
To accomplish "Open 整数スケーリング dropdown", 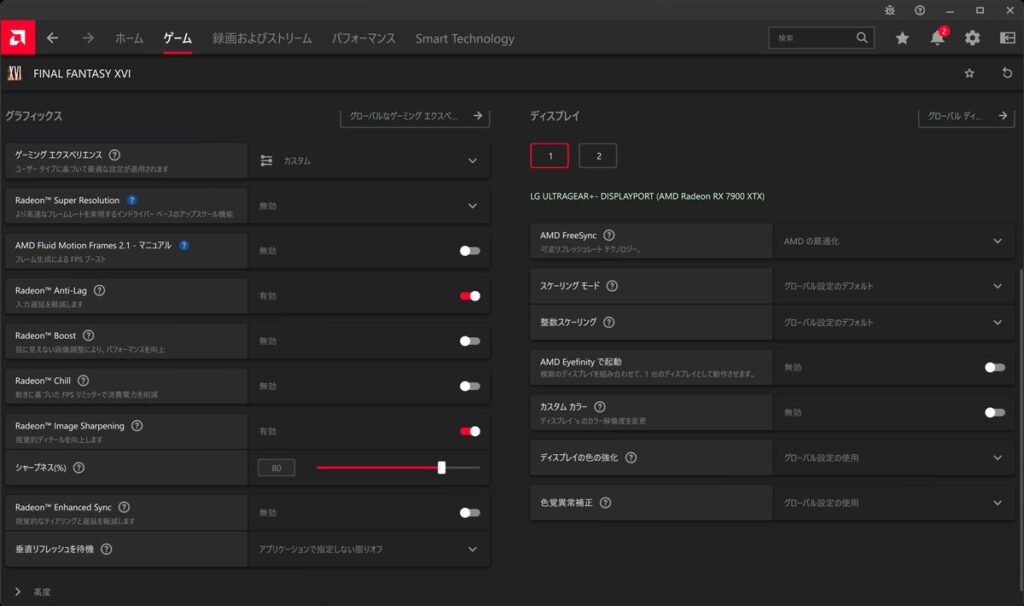I will coord(893,323).
